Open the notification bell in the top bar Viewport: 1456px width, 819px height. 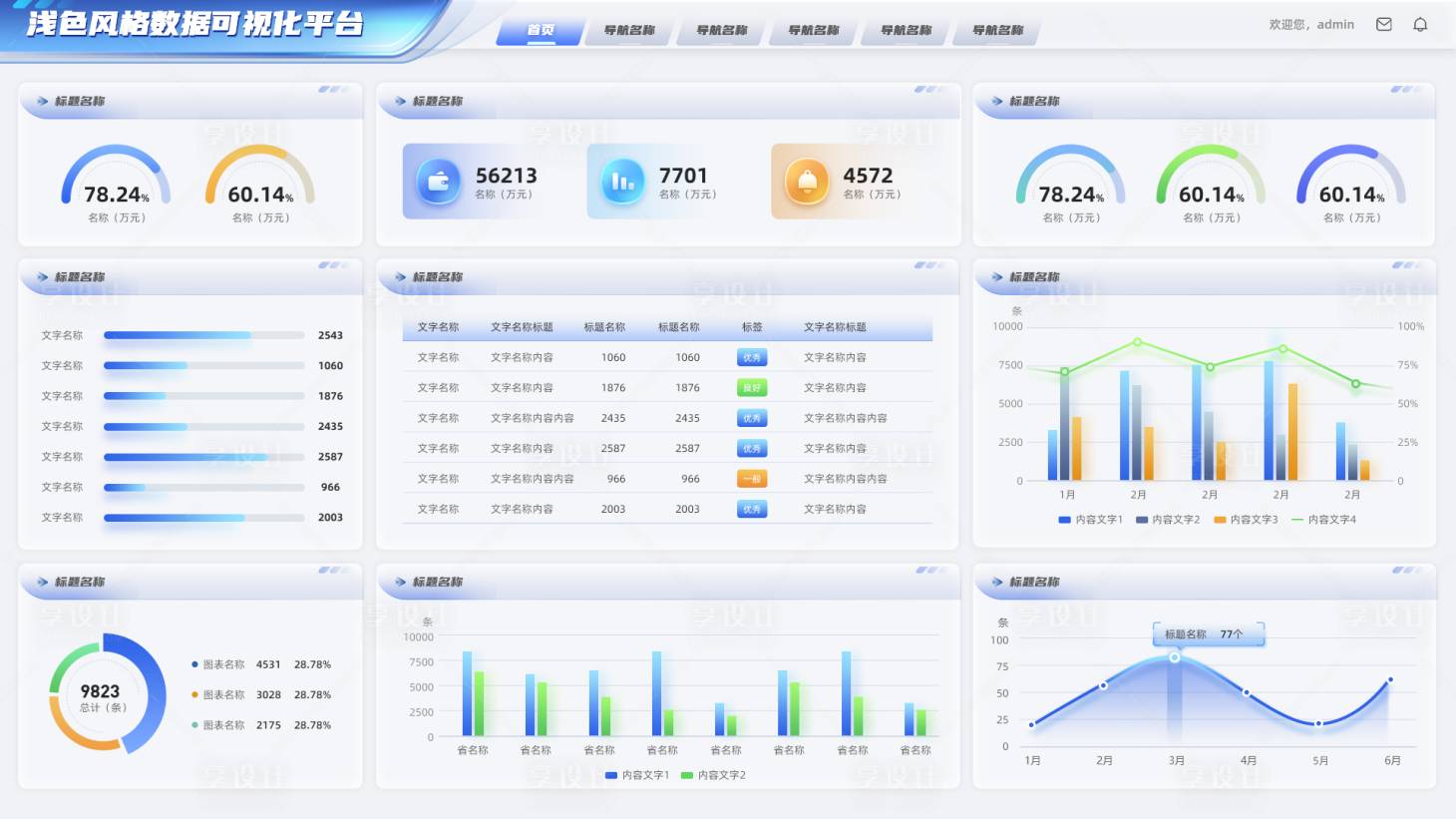1420,24
